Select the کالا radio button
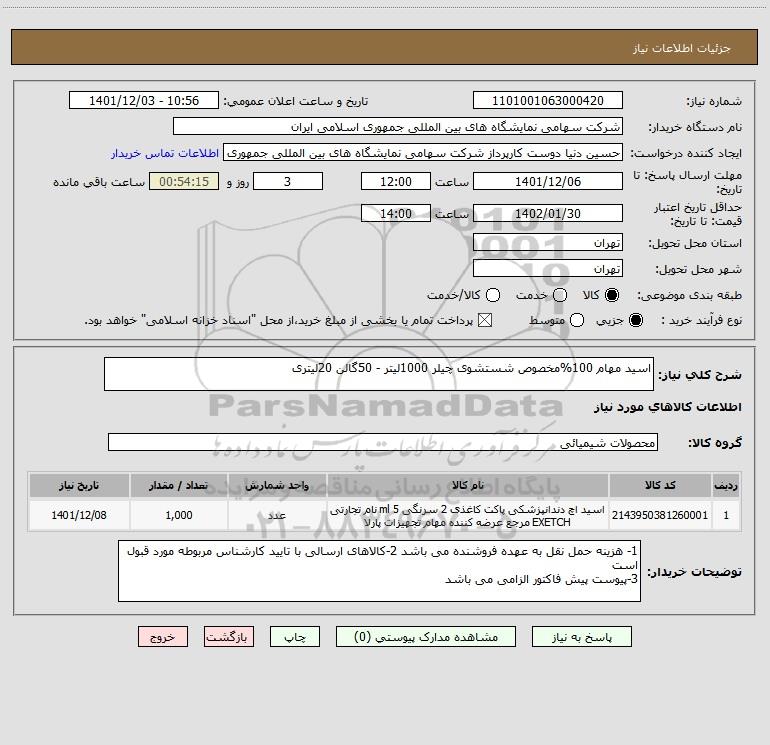770x745 pixels. (612, 295)
